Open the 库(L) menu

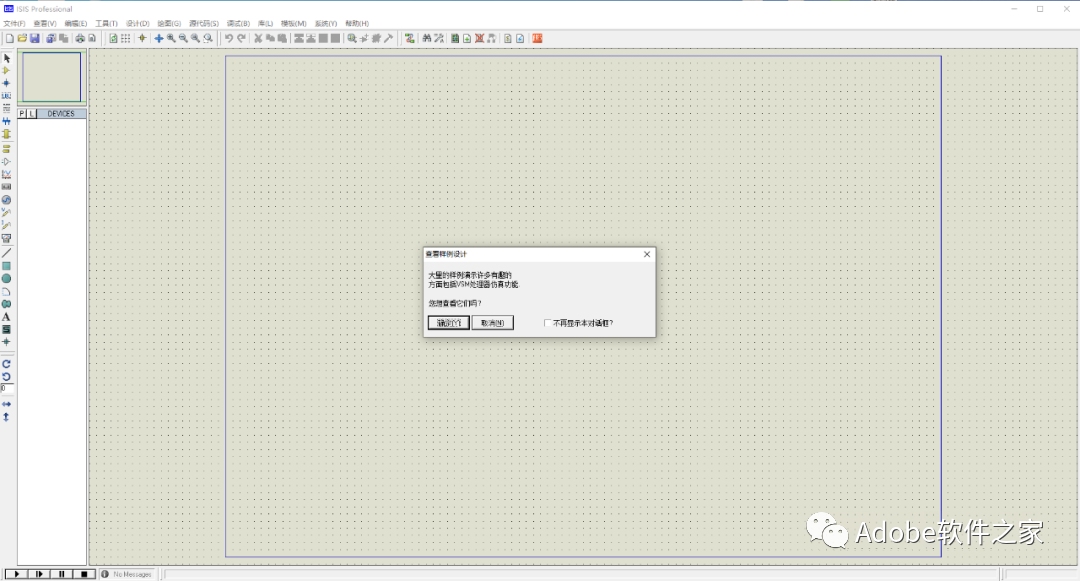point(263,22)
